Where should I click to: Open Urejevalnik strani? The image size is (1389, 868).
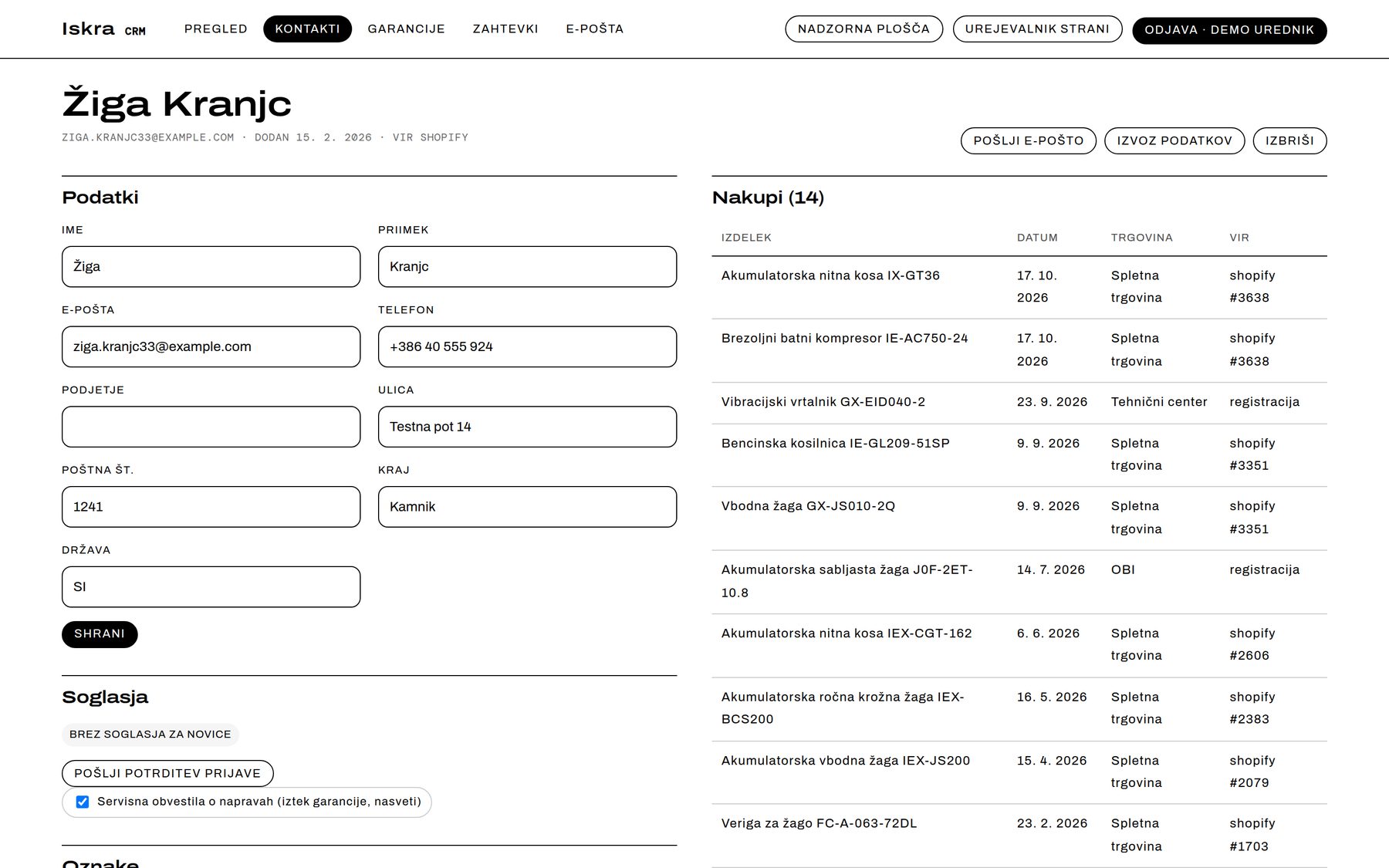click(1037, 29)
